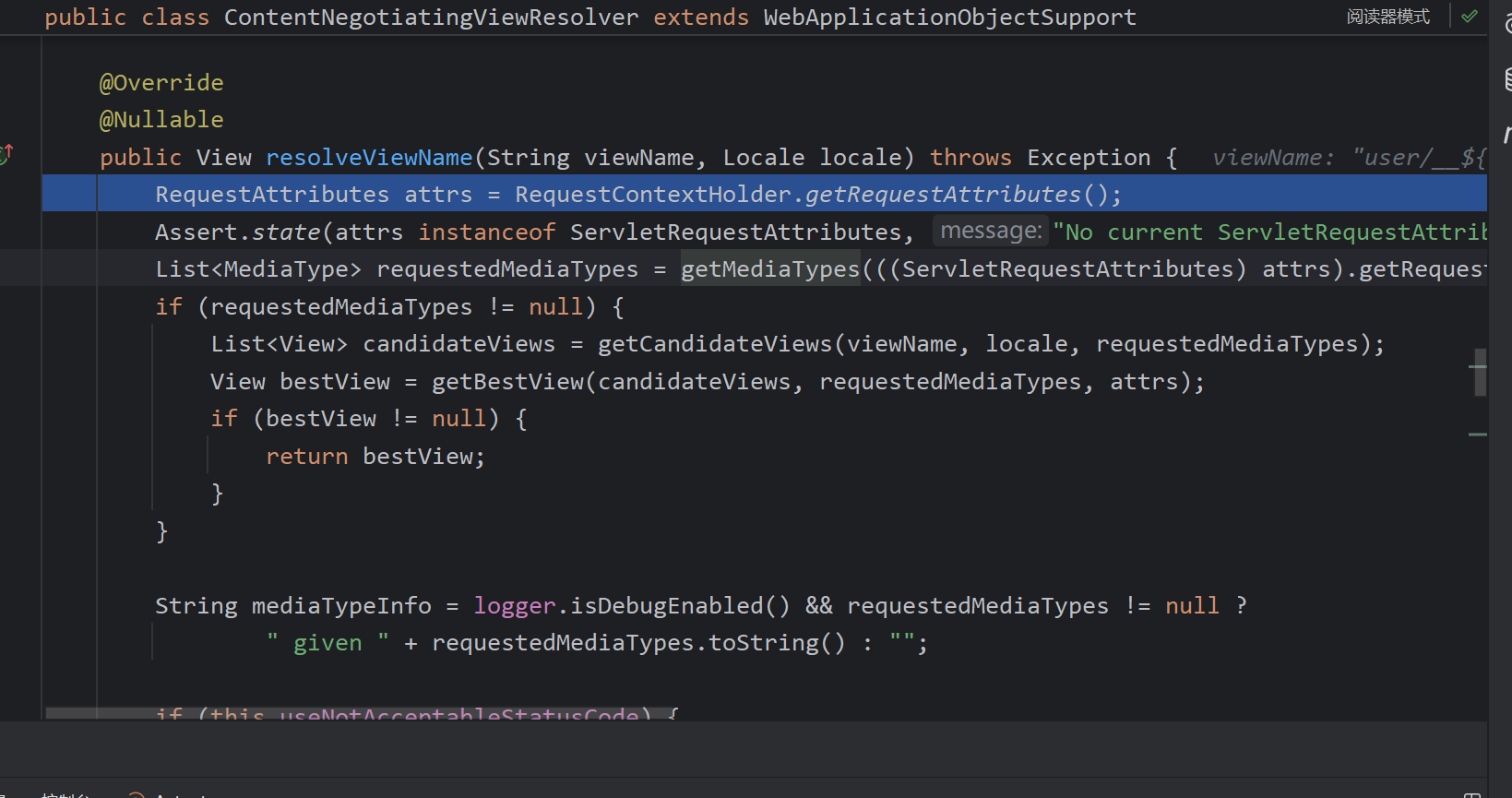Click the getCandidateViews method call
Screen dimensions: 1512x798
715,344
